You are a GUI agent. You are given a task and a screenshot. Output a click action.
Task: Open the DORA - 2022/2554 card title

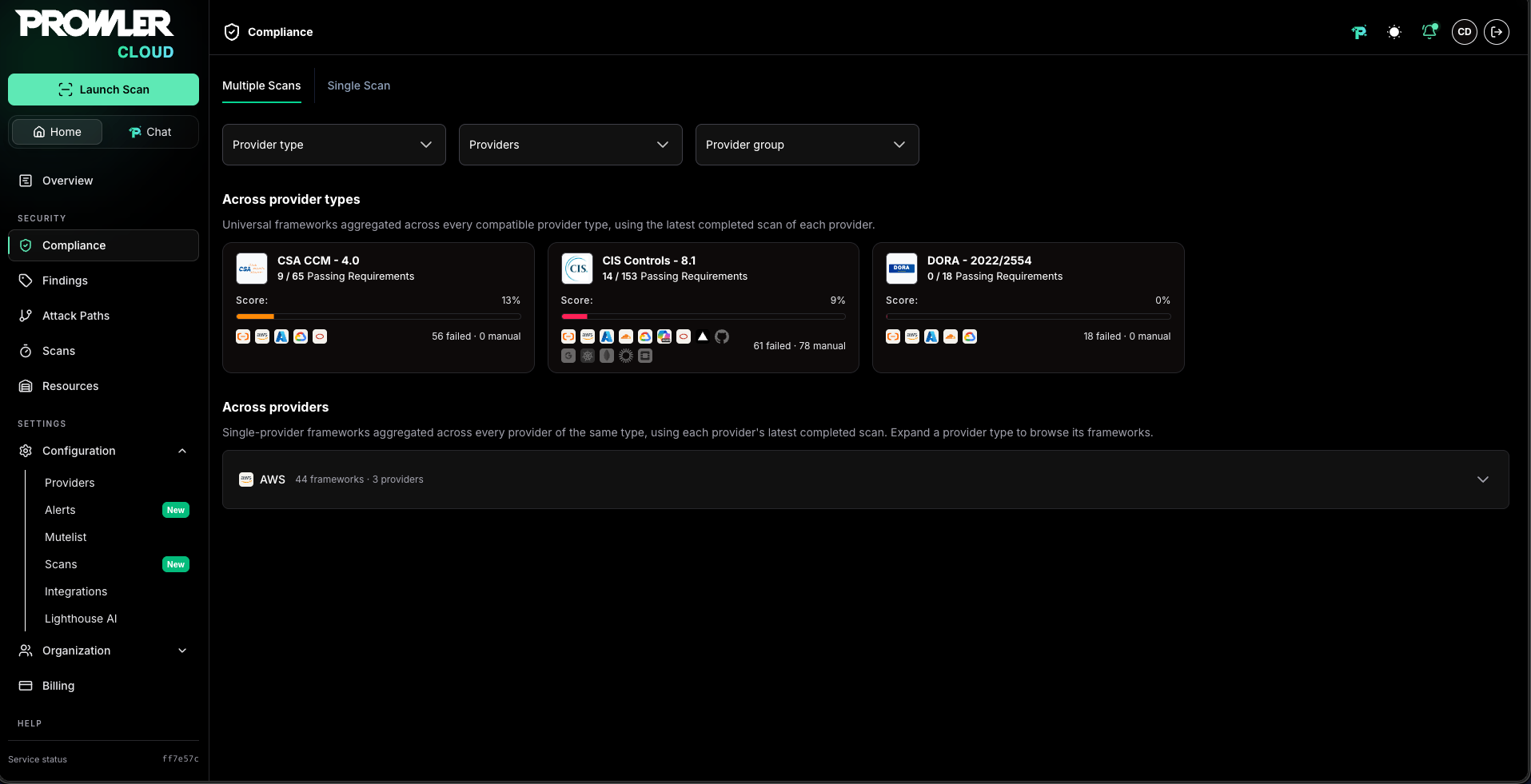979,261
